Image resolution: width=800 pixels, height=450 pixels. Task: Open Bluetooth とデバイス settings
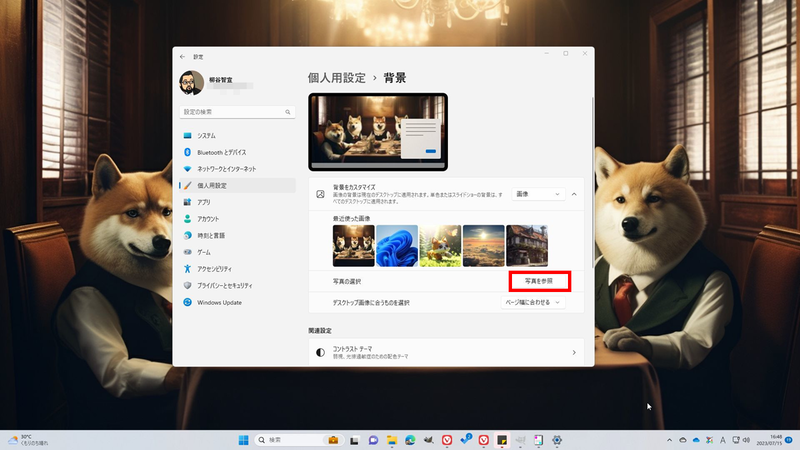237,152
